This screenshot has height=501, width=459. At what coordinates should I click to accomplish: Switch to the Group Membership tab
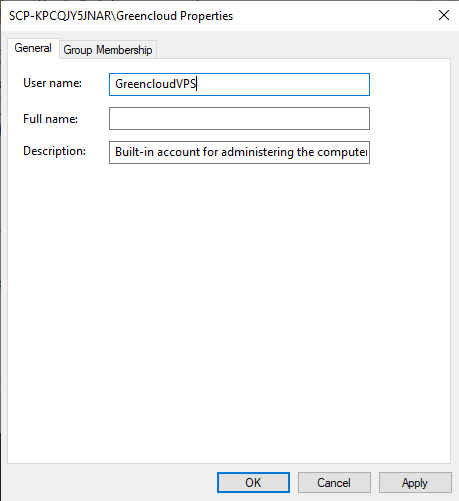(108, 50)
